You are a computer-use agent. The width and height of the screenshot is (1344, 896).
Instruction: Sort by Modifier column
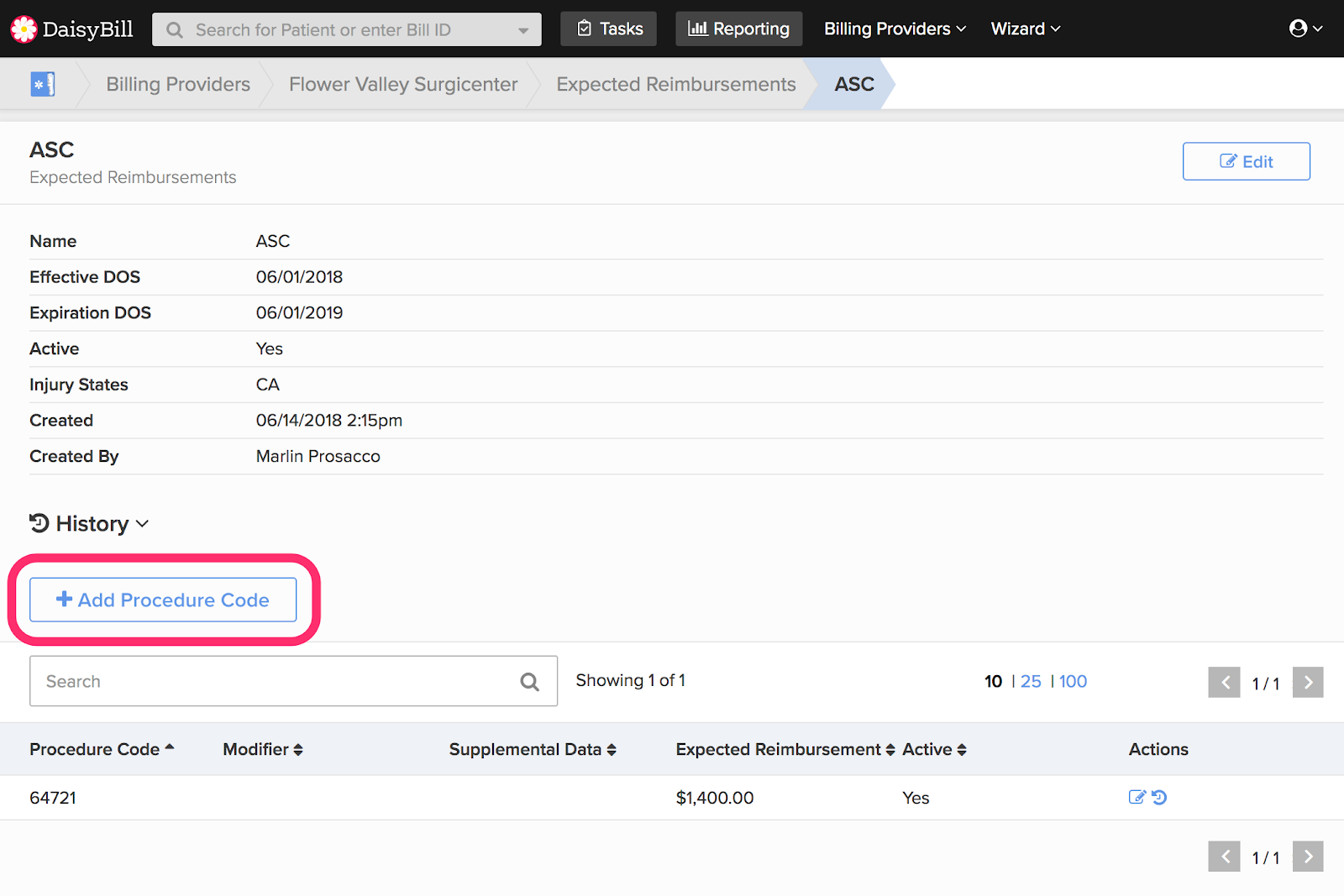coord(263,749)
